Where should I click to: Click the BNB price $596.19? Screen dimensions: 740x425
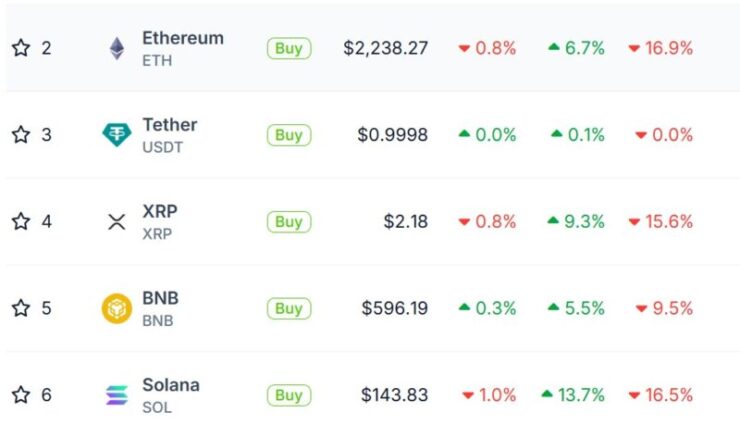point(395,308)
